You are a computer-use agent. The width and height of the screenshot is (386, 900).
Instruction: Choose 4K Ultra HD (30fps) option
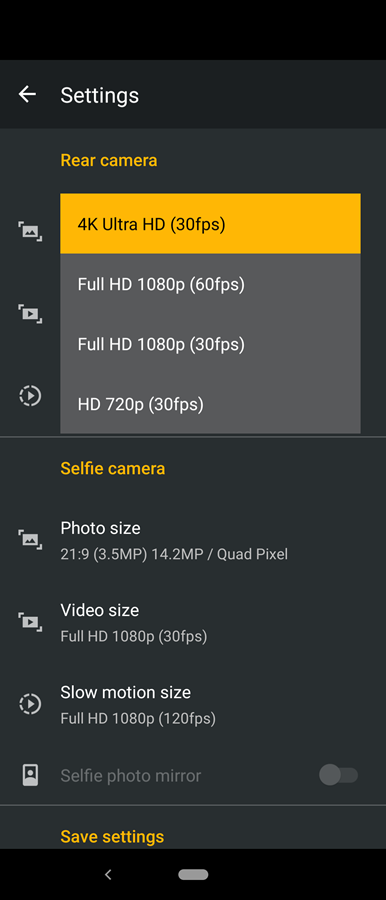(x=210, y=223)
